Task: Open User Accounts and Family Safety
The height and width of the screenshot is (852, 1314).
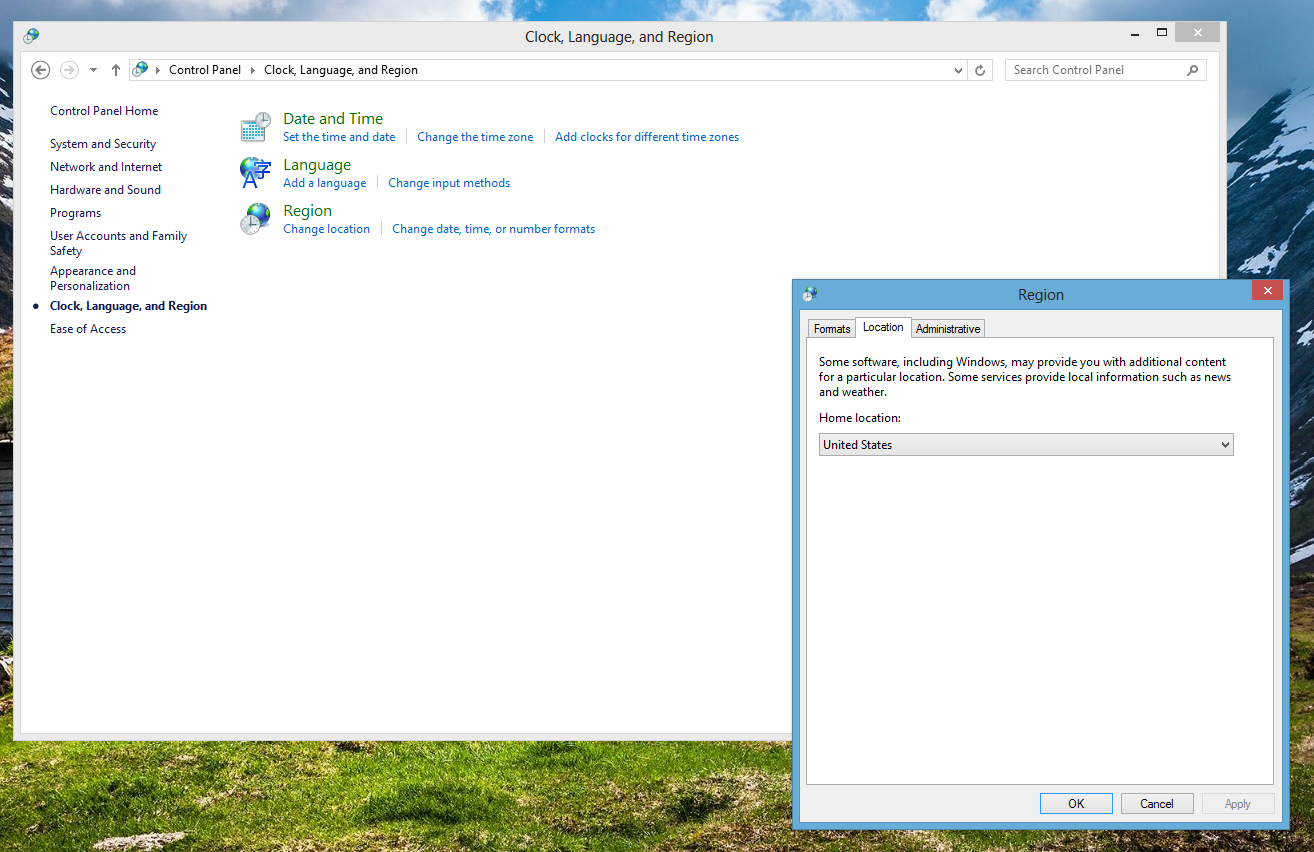Action: point(119,243)
